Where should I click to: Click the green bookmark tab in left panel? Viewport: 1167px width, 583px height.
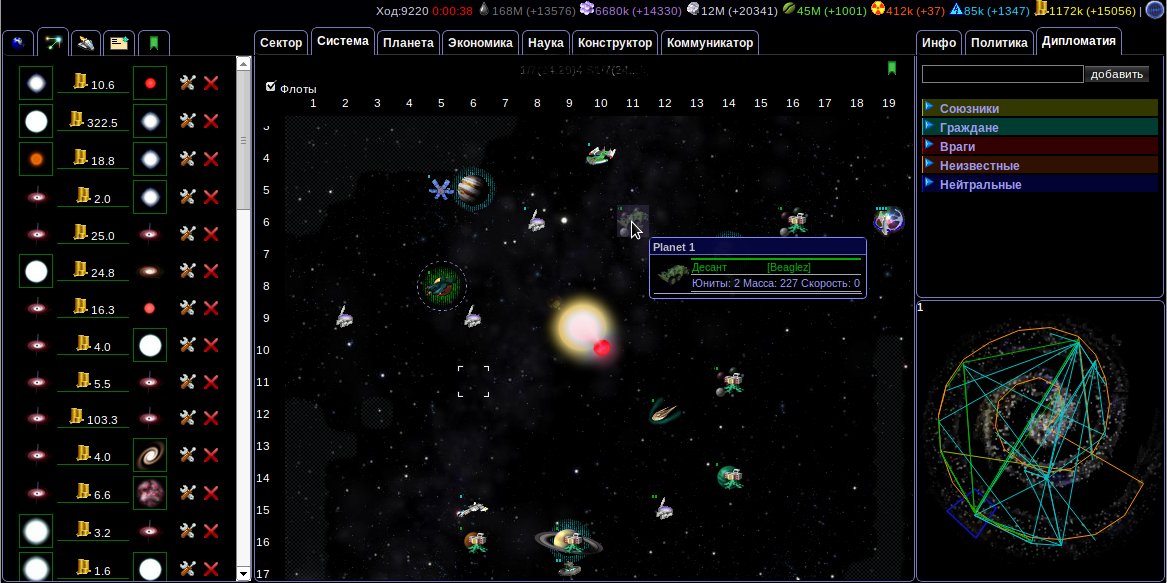tap(154, 42)
